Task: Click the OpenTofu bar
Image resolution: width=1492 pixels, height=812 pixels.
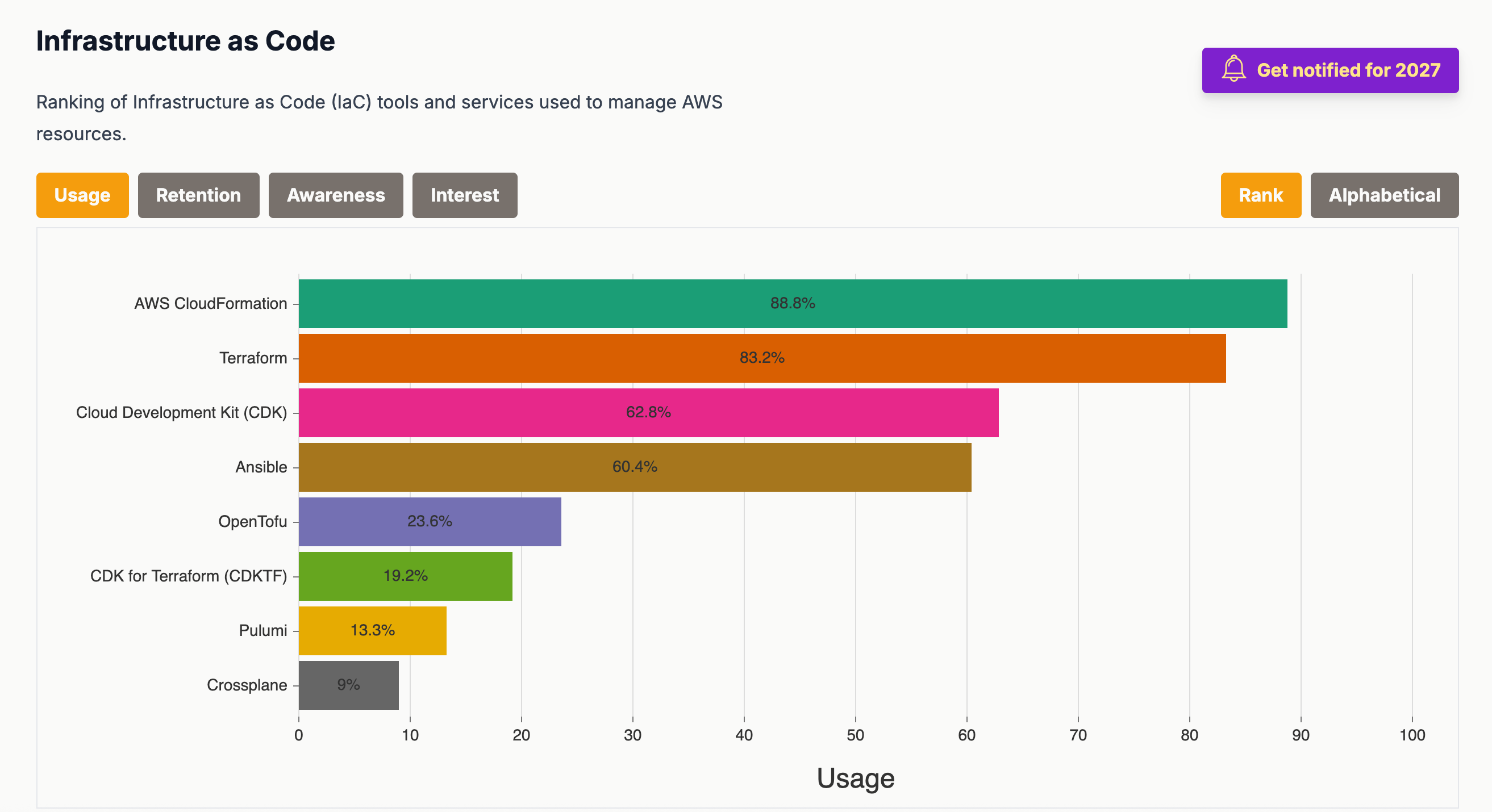Action: (x=428, y=521)
